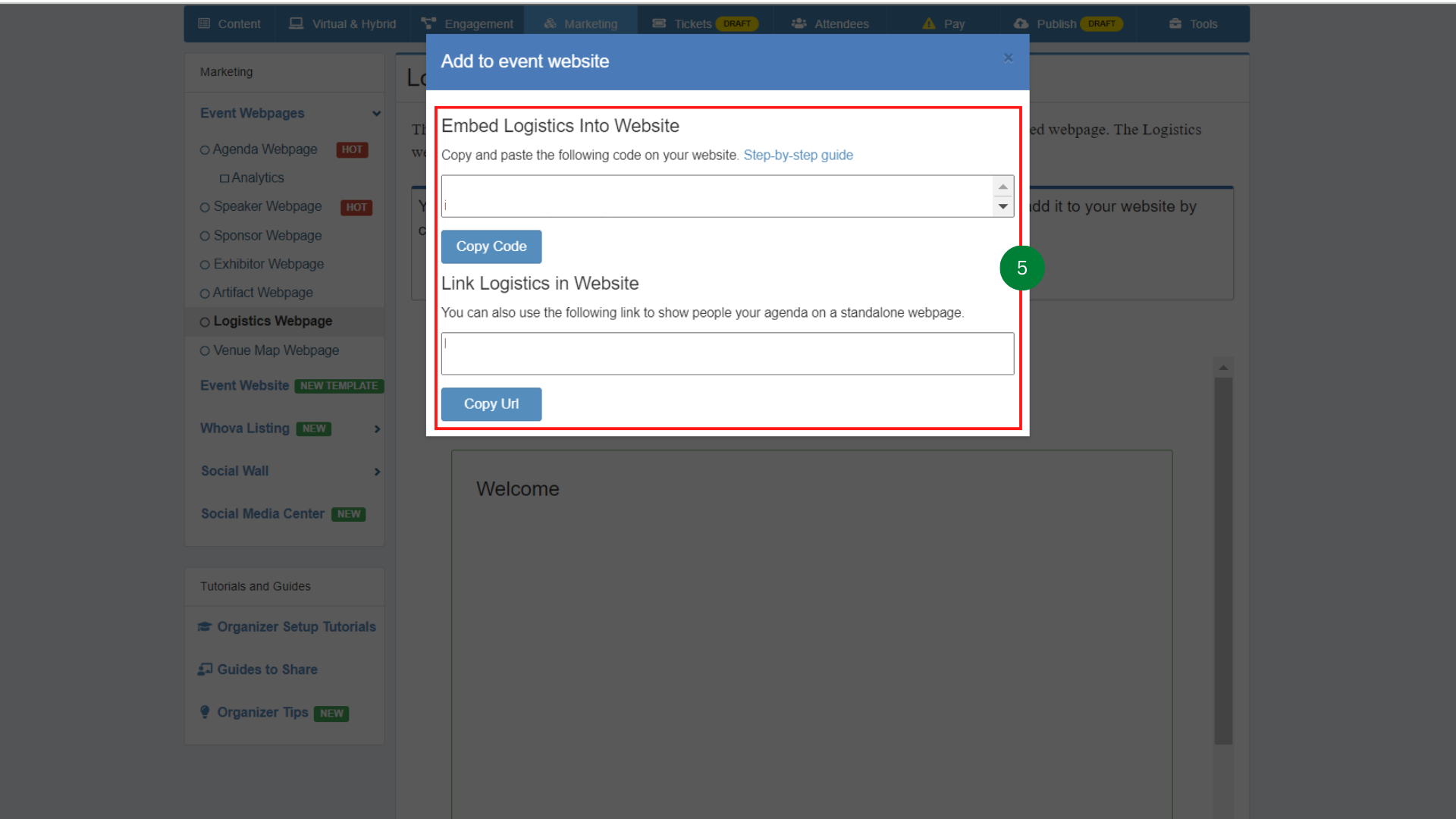Switch to the Content tab
This screenshot has width=1456, height=819.
[228, 24]
